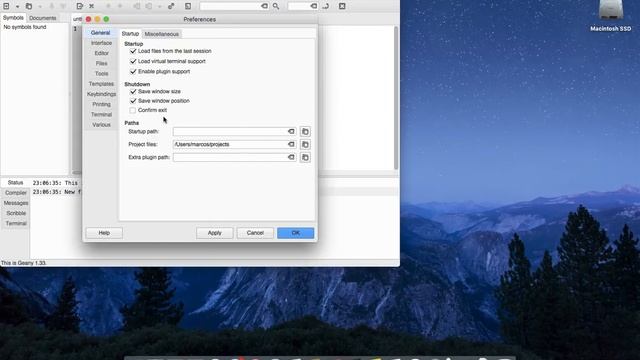Click the New file toolbar icon
Viewport: 640px width, 360px height.
pos(6,6)
